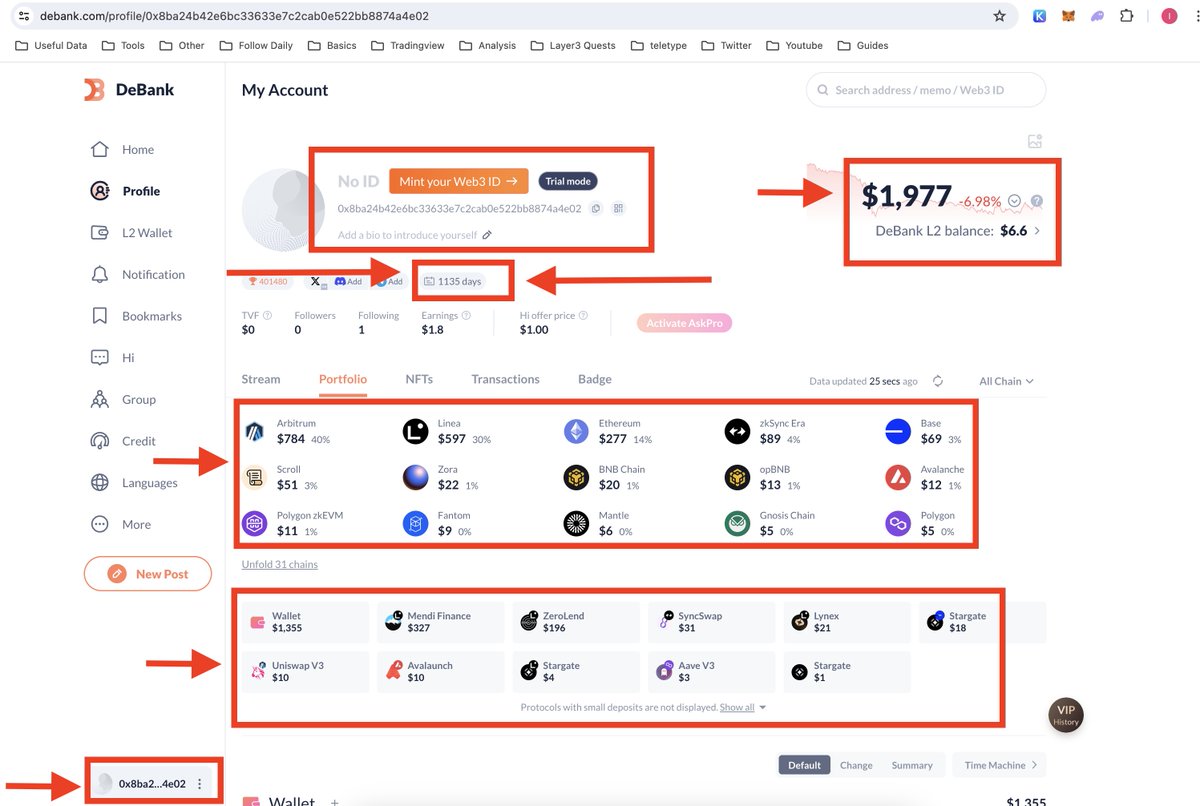Bookmark page with Chrome star icon

(x=999, y=16)
